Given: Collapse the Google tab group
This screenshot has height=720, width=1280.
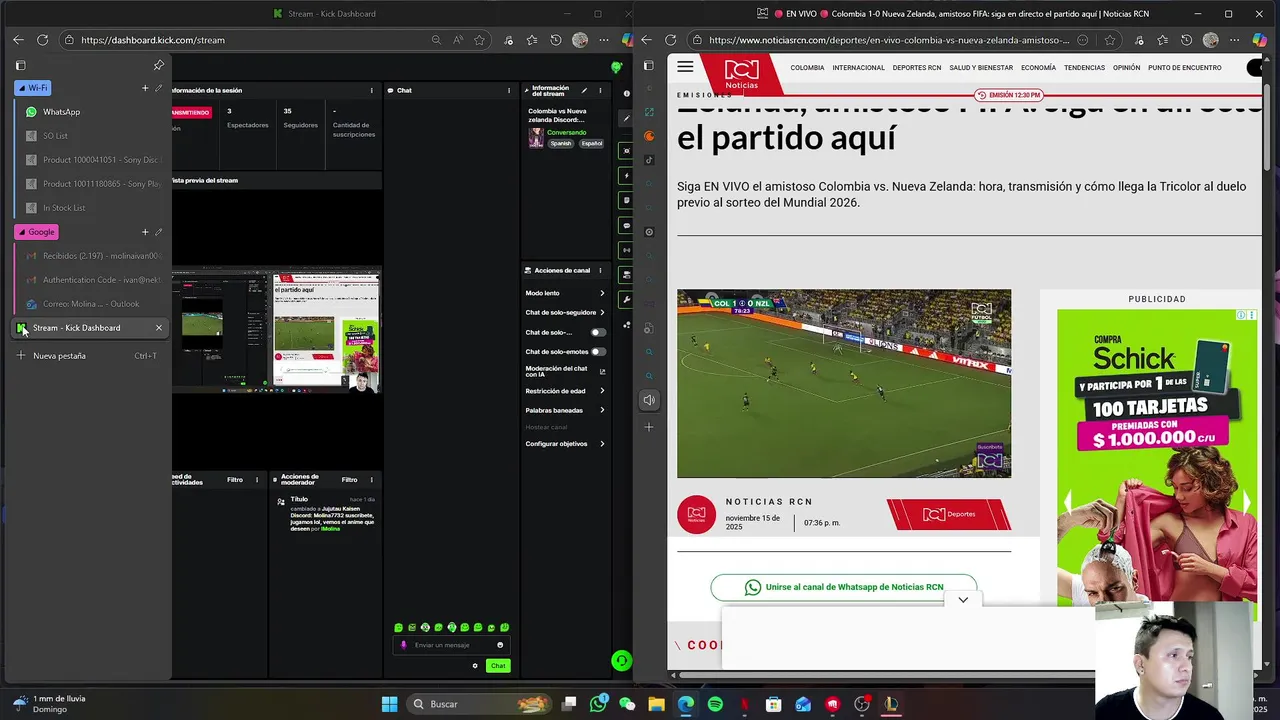Looking at the screenshot, I should [36, 232].
